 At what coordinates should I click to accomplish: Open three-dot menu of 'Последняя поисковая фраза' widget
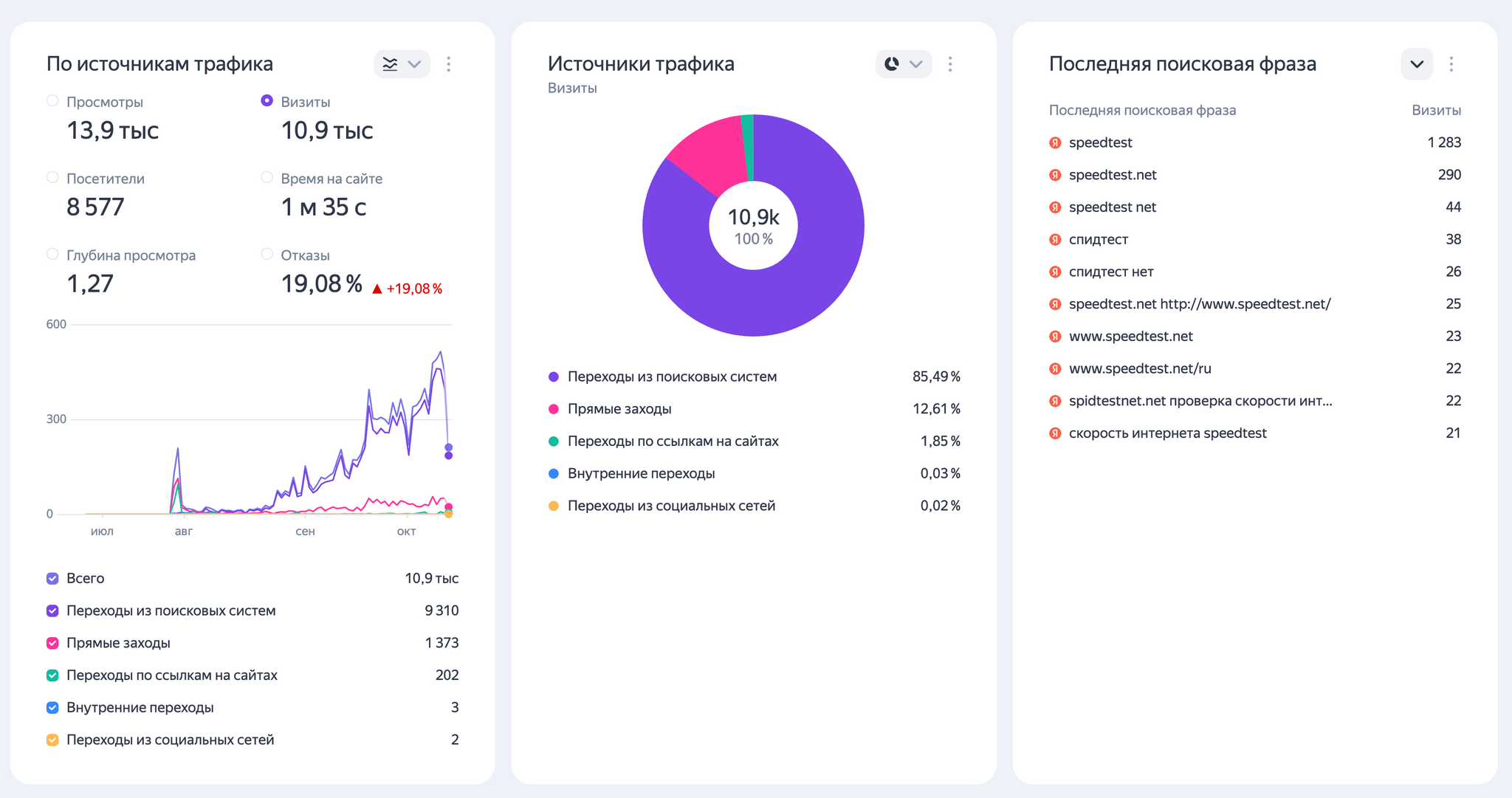click(1451, 64)
